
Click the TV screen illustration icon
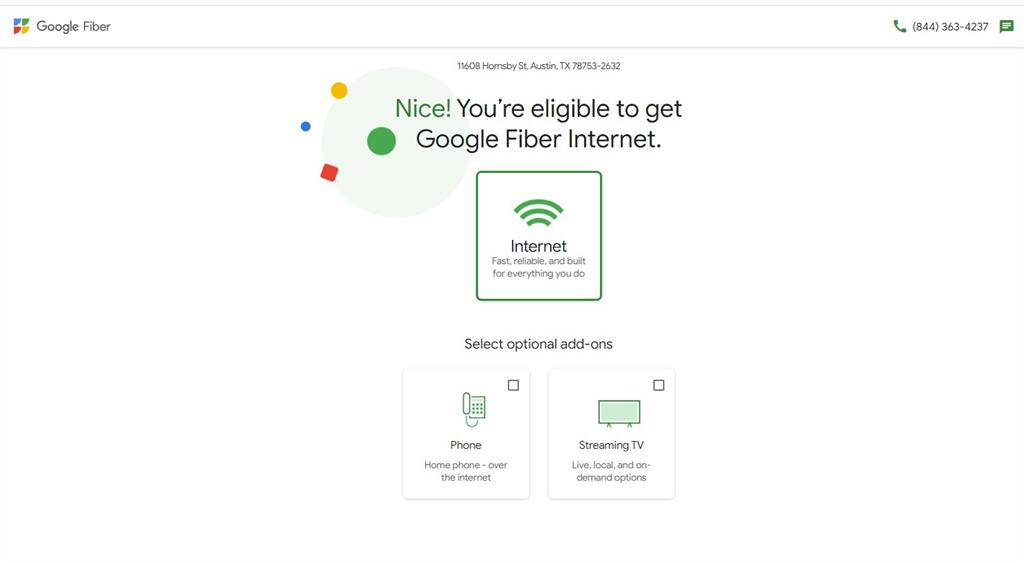[x=619, y=413]
